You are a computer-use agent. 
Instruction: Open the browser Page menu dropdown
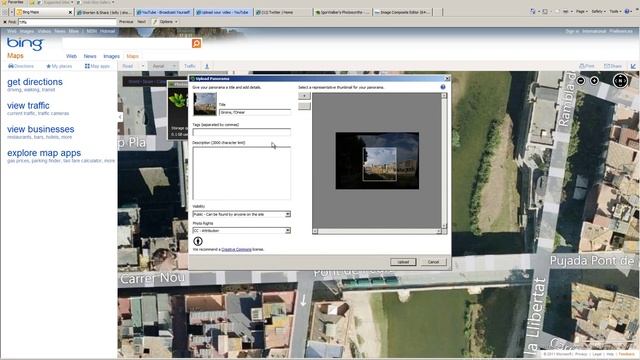pos(582,11)
